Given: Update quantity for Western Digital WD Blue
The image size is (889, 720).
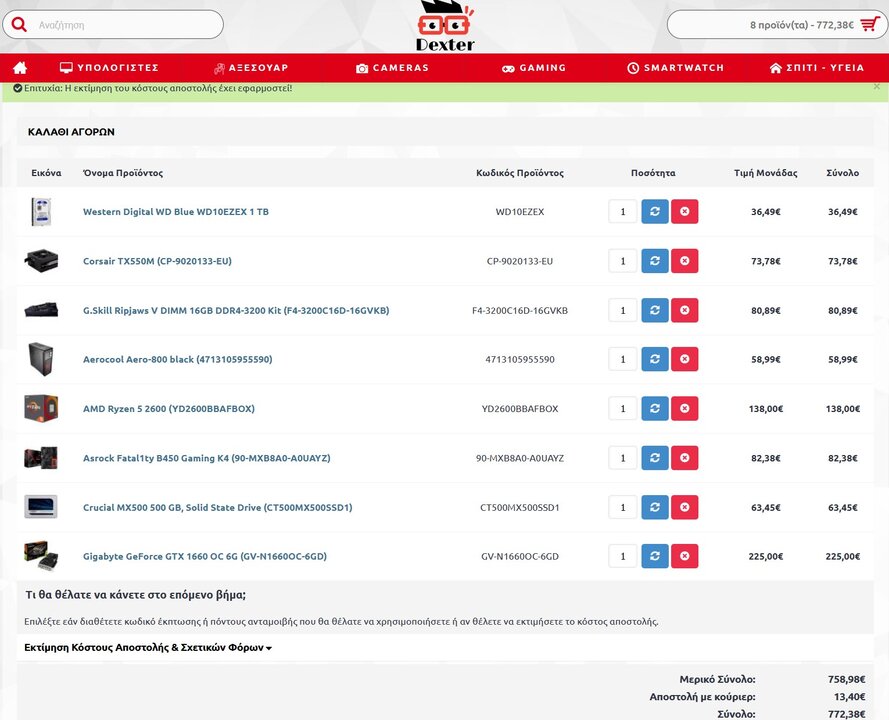Looking at the screenshot, I should (655, 211).
